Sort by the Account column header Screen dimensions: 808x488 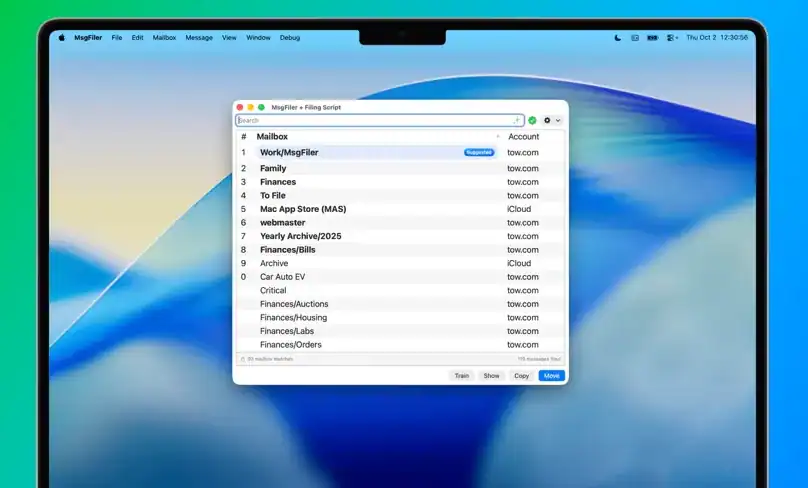[x=524, y=137]
